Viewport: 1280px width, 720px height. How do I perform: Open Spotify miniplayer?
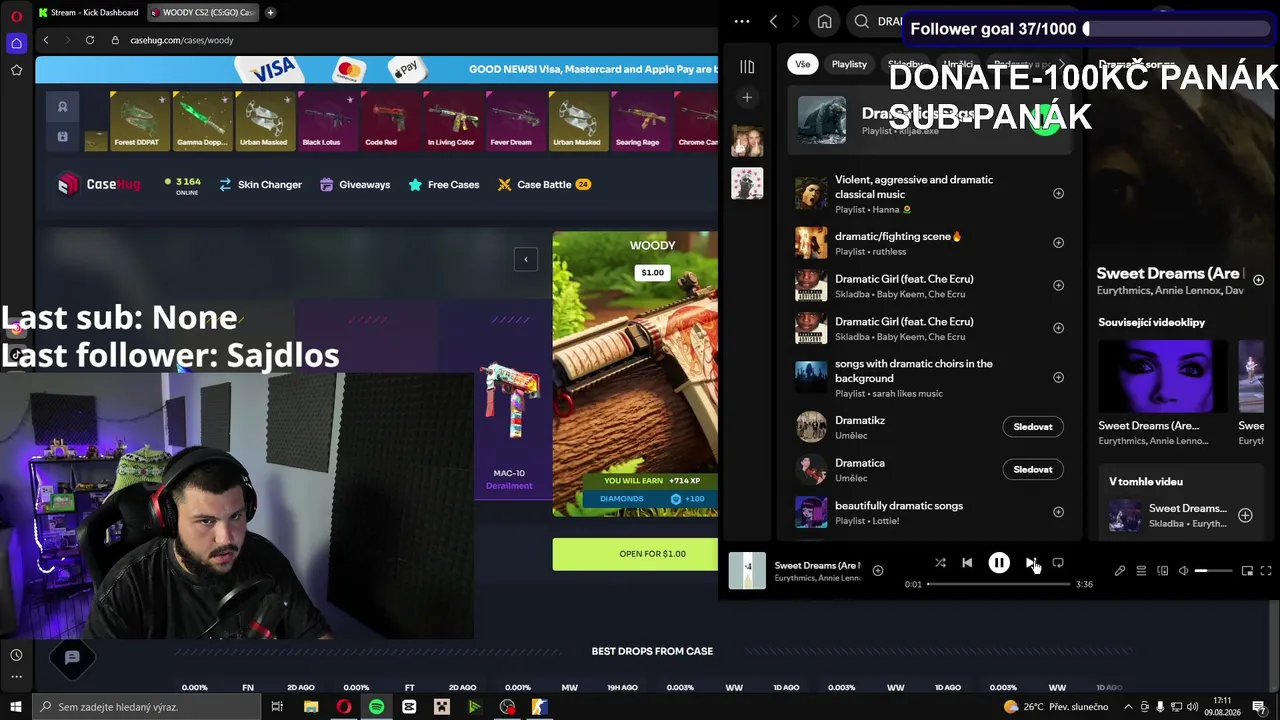(x=1247, y=571)
